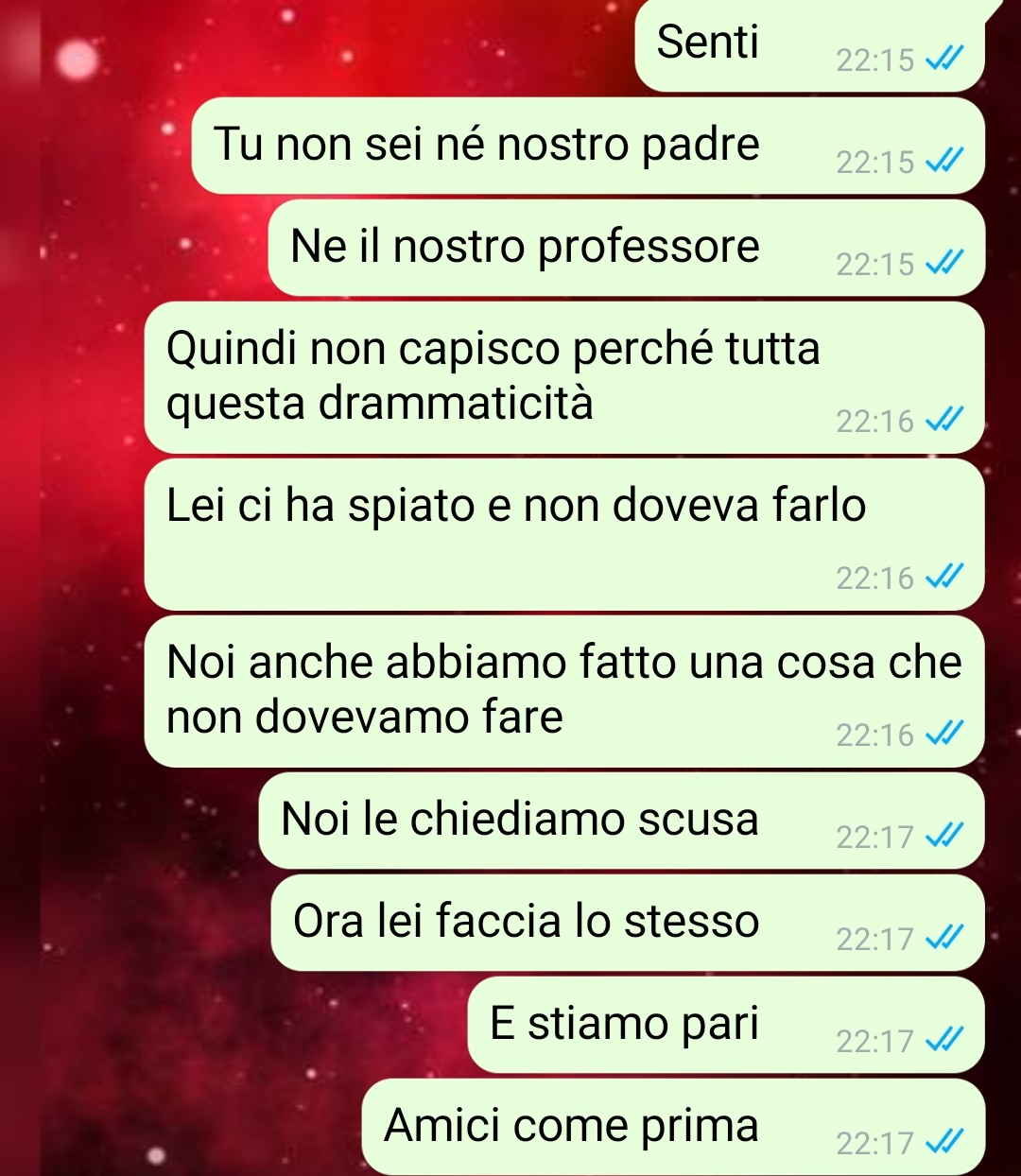This screenshot has height=1176, width=1021.
Task: Tap the 'E stiamo pari' bubble
Action: [x=726, y=1026]
